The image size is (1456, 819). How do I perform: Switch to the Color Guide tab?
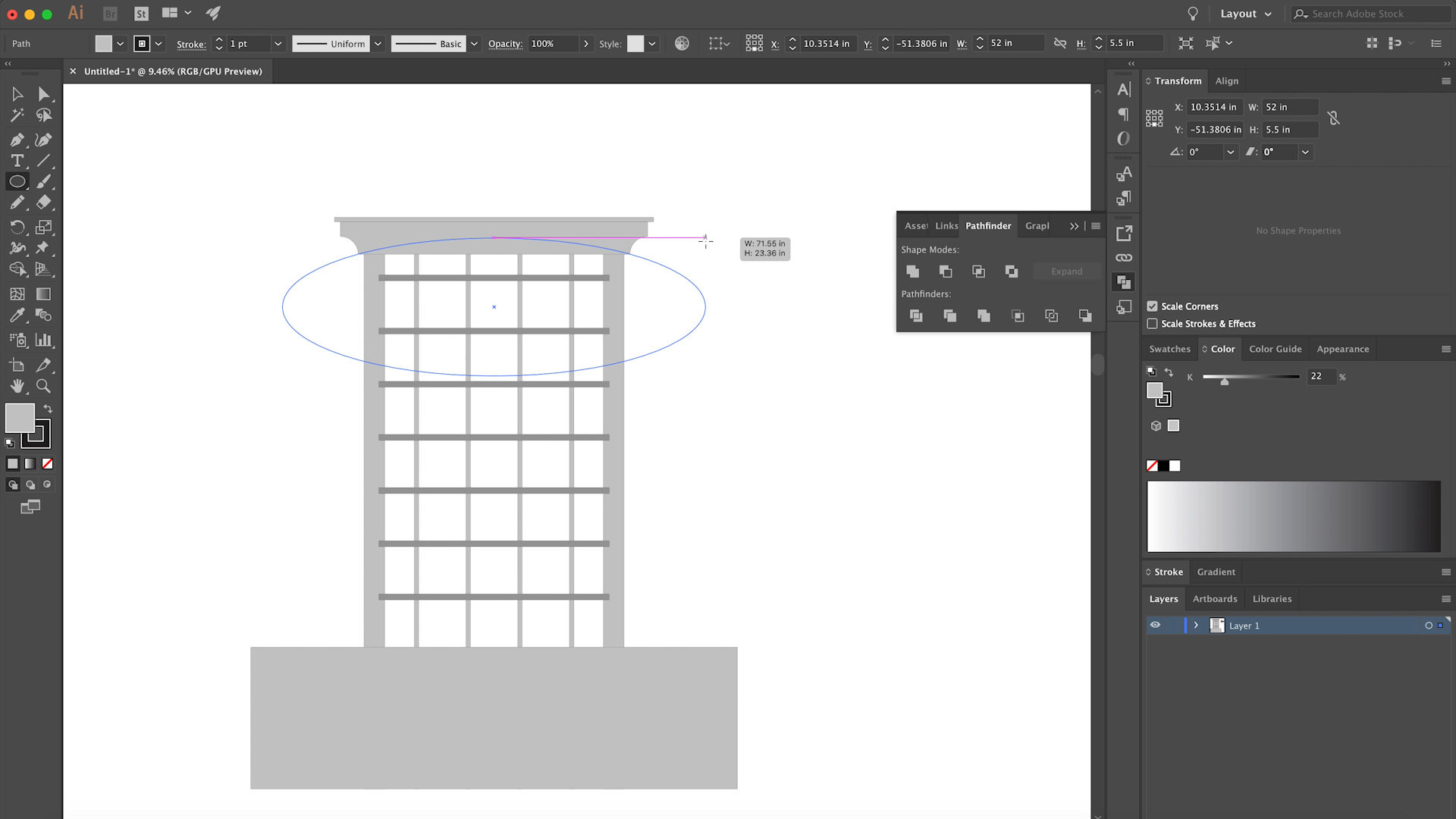[x=1275, y=349]
